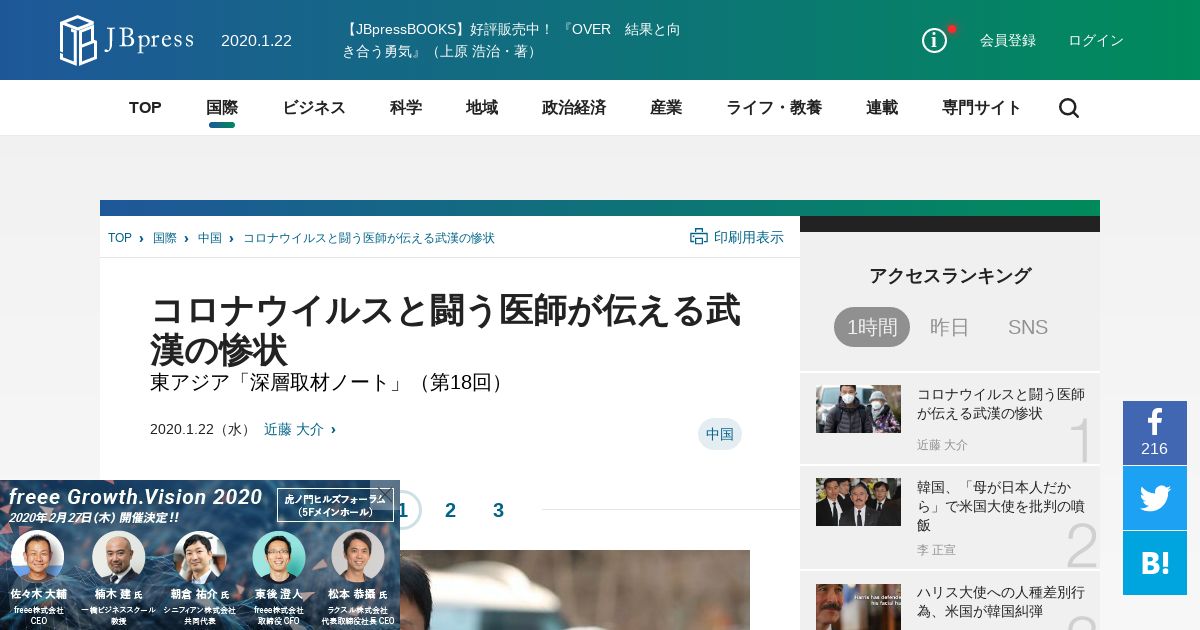Select ビジネス navigation item

click(314, 108)
